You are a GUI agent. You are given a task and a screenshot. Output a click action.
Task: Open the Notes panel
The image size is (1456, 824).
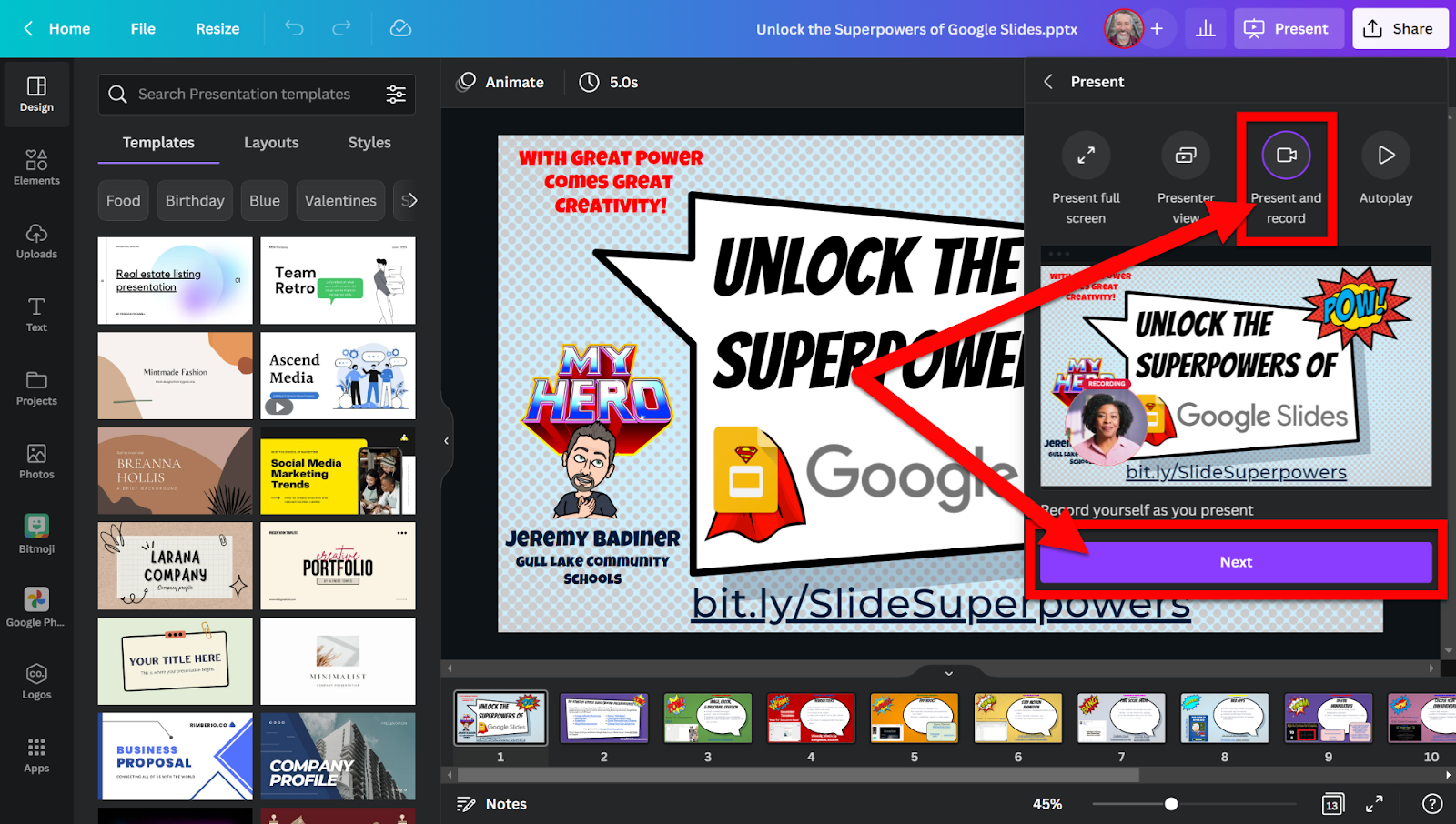(x=492, y=804)
